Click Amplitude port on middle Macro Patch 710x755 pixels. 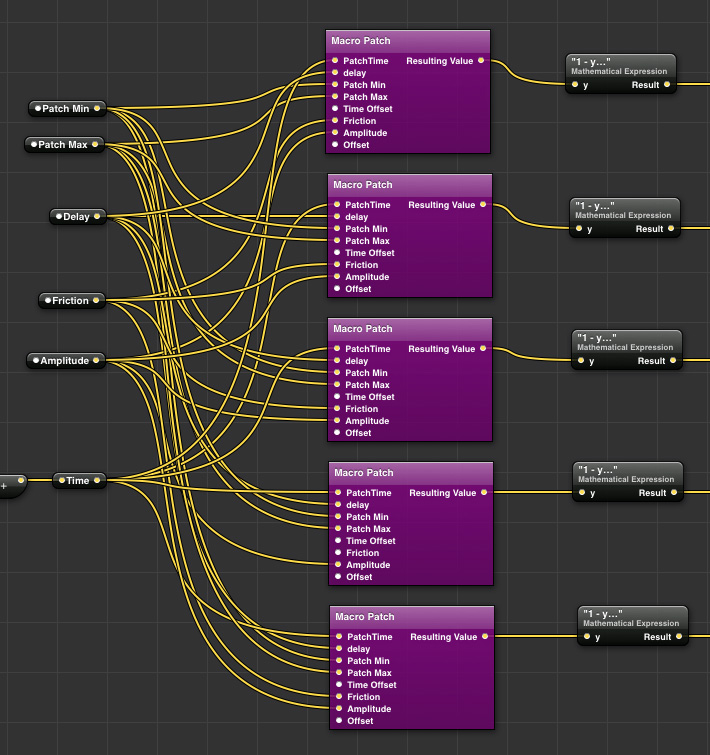click(x=337, y=420)
